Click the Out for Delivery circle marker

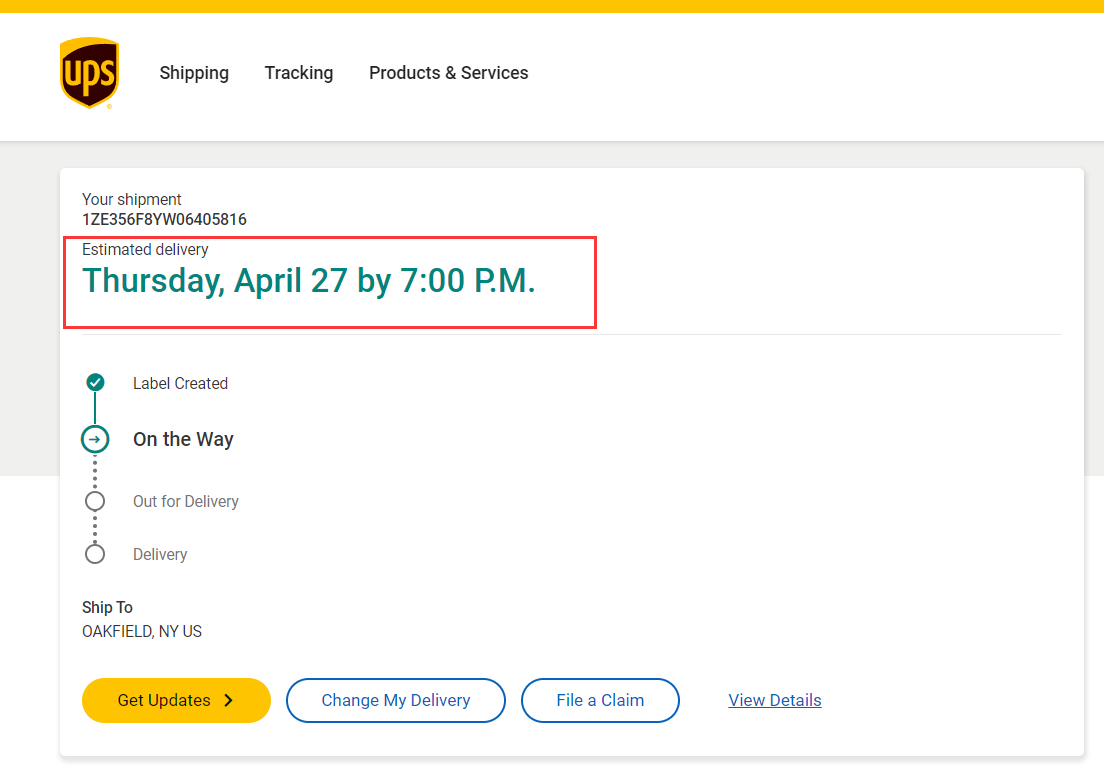(95, 501)
